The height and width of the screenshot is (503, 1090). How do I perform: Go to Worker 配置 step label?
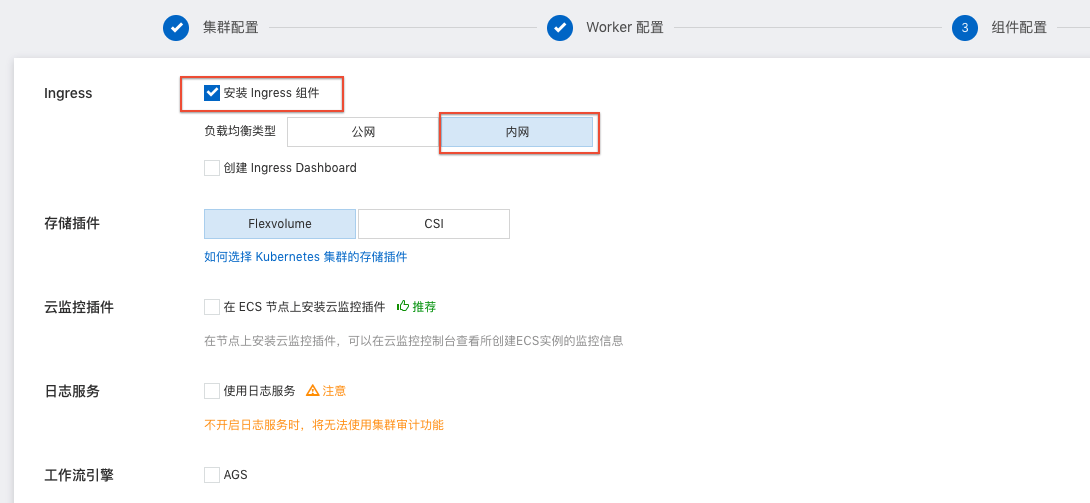[x=625, y=28]
